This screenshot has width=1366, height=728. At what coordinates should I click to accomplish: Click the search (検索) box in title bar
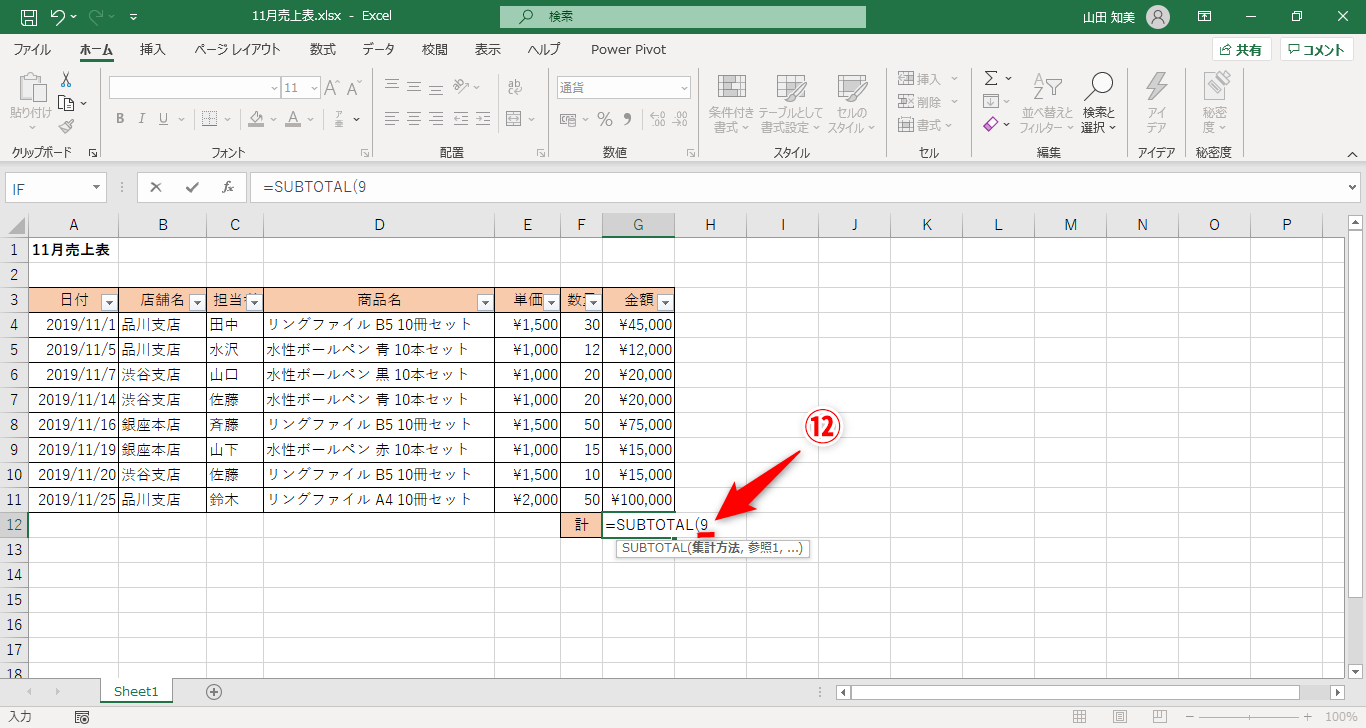point(683,17)
